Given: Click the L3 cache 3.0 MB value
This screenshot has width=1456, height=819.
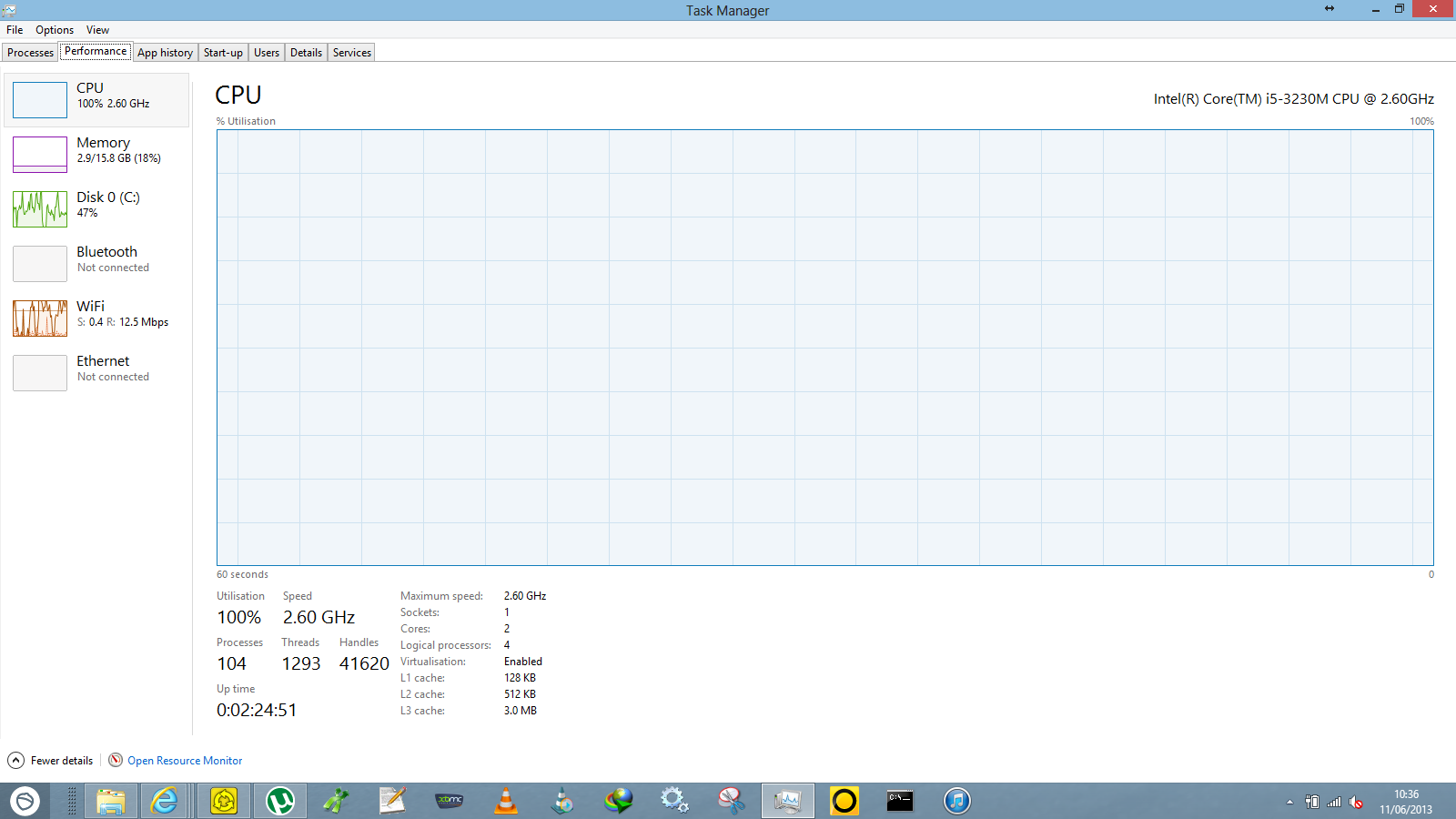Looking at the screenshot, I should 521,711.
